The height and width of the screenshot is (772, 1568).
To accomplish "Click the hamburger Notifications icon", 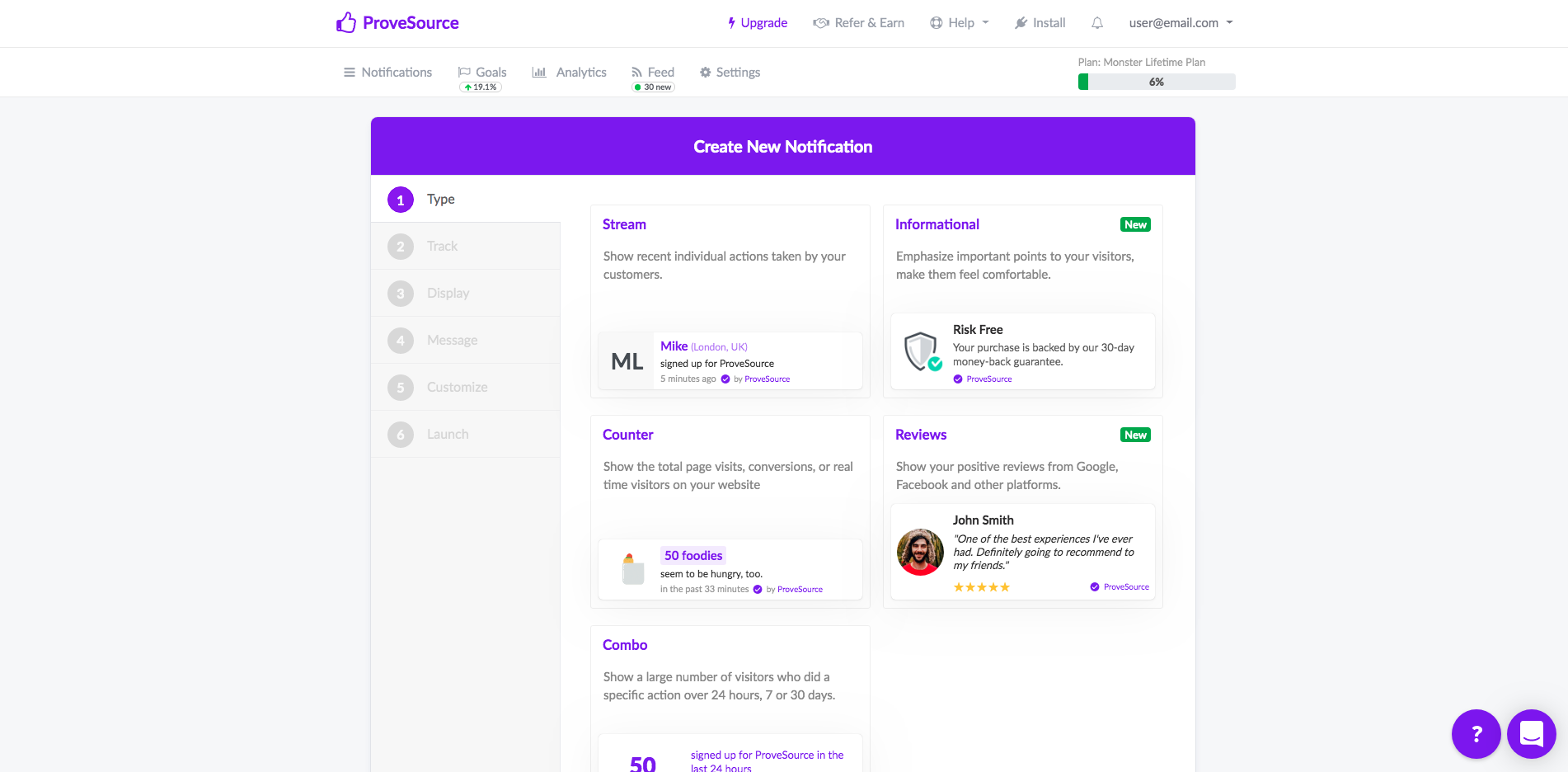I will 350,73.
